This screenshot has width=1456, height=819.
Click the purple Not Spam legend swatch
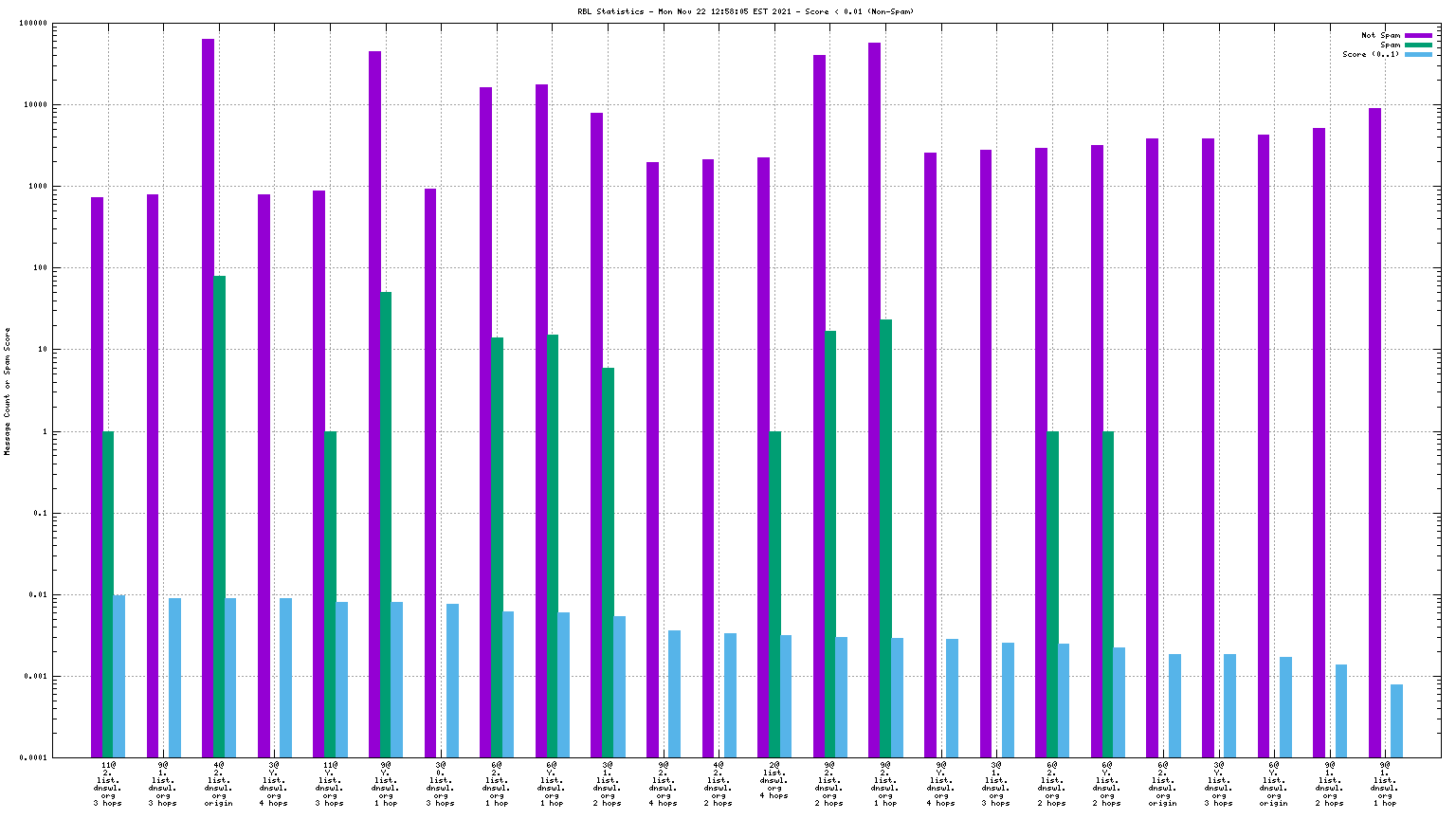(1418, 35)
